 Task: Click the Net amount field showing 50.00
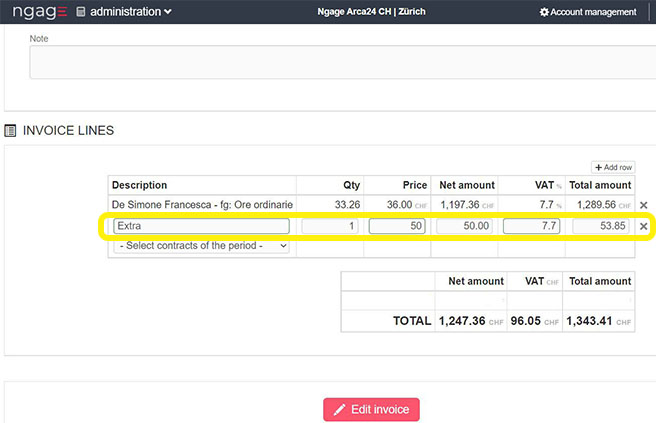464,227
